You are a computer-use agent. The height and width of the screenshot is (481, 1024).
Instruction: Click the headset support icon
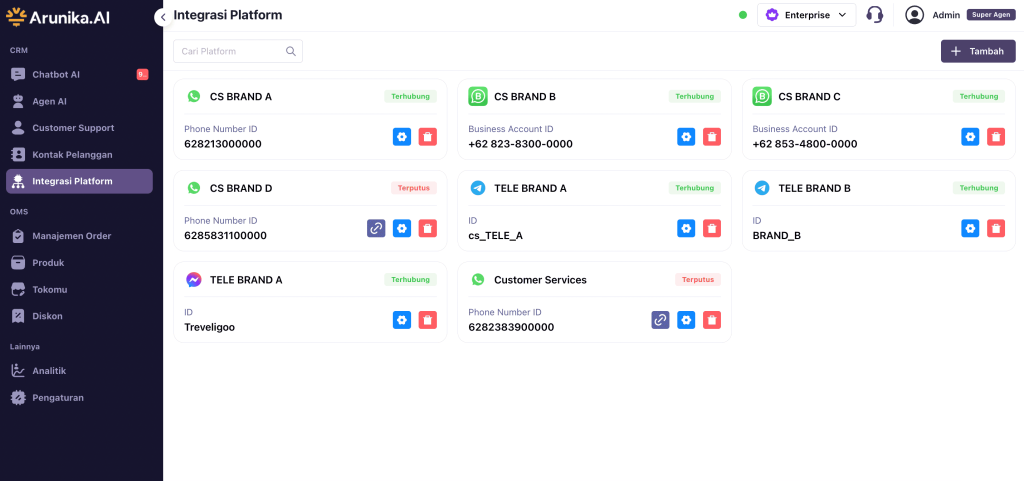874,15
